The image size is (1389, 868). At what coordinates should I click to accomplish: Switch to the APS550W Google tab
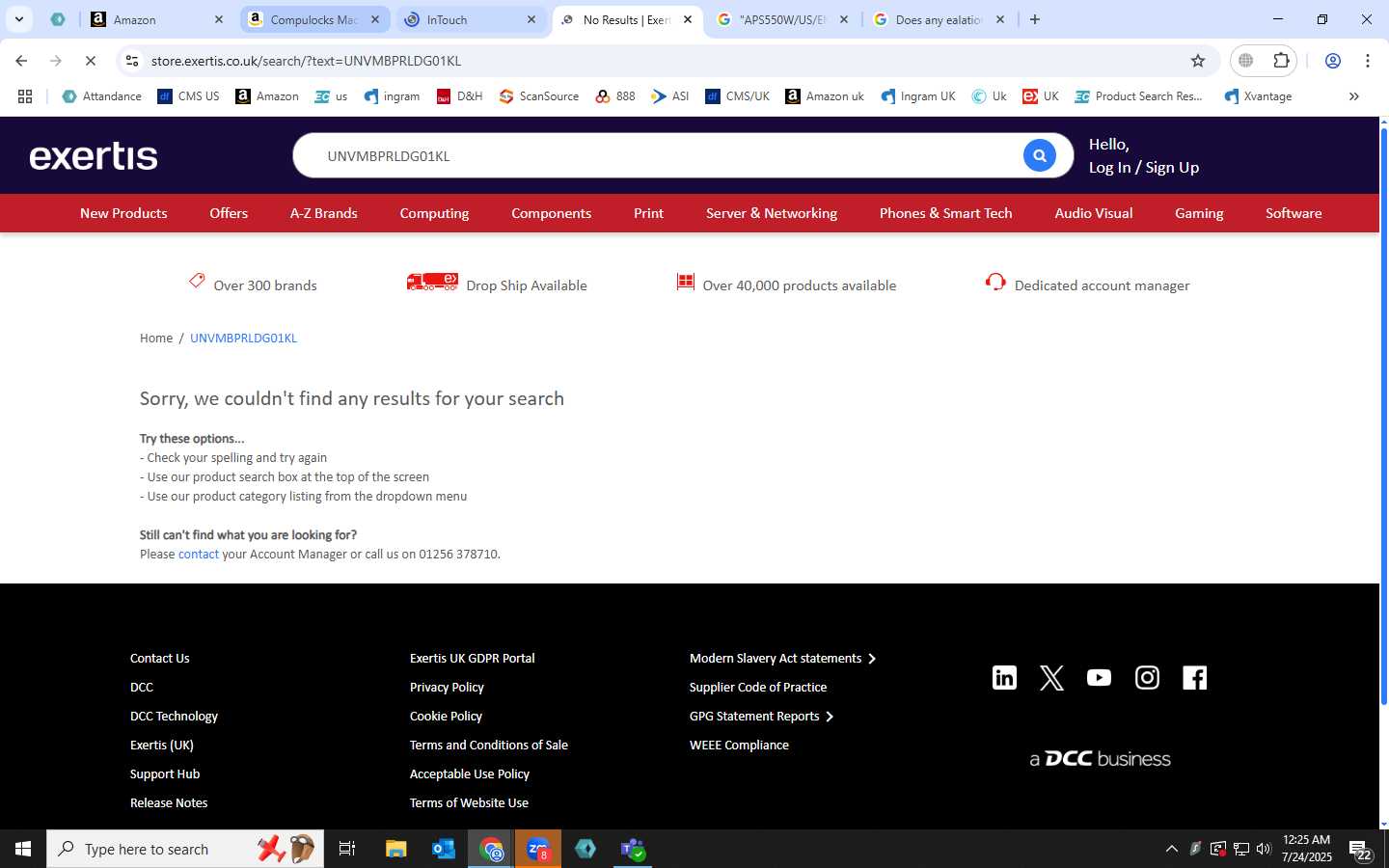782,19
